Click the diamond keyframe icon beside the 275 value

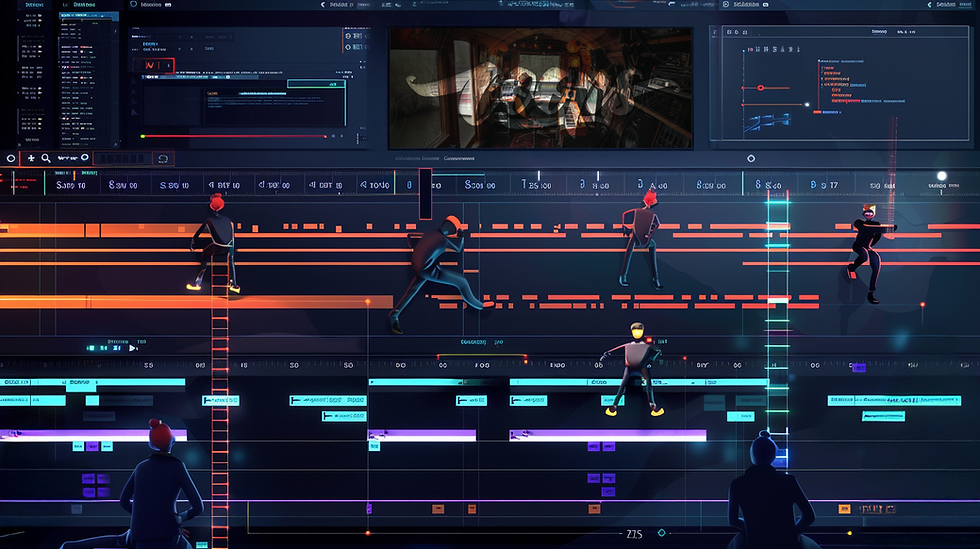tap(661, 533)
